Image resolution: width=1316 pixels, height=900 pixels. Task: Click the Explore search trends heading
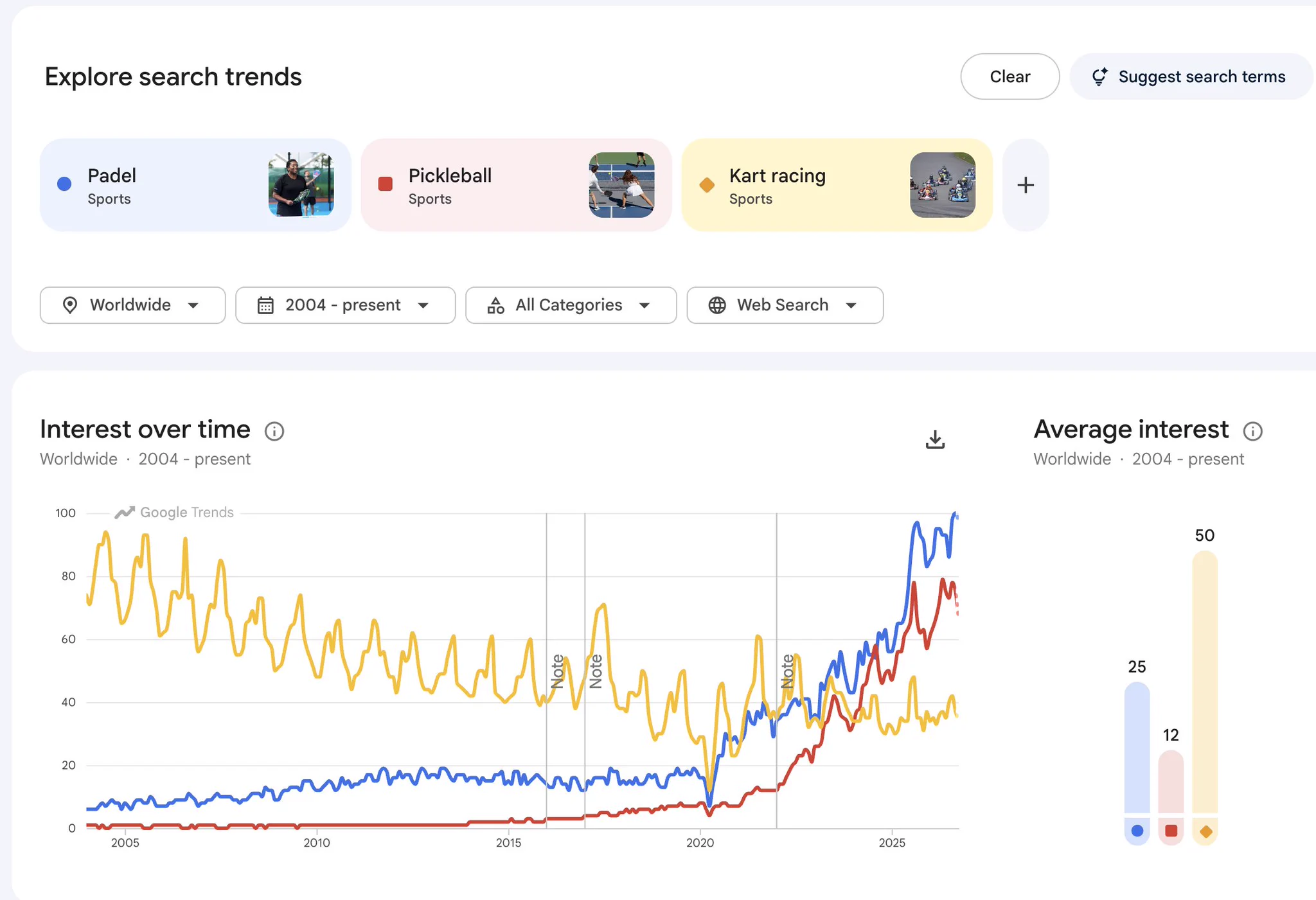(x=173, y=76)
